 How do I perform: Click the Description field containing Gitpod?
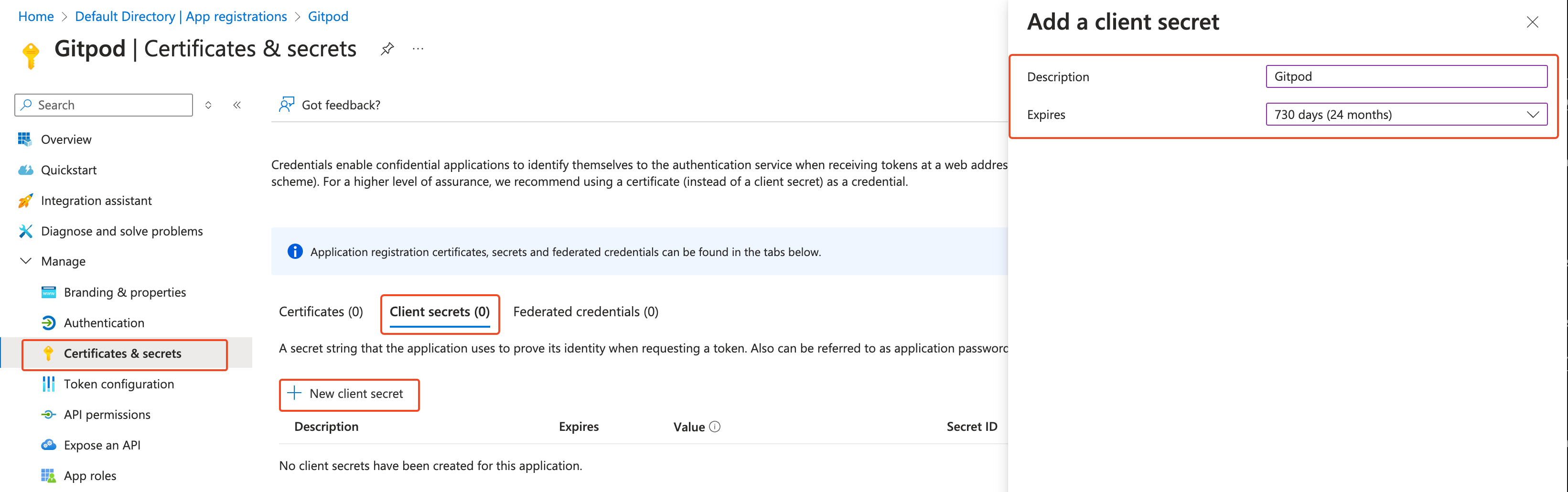[1406, 76]
